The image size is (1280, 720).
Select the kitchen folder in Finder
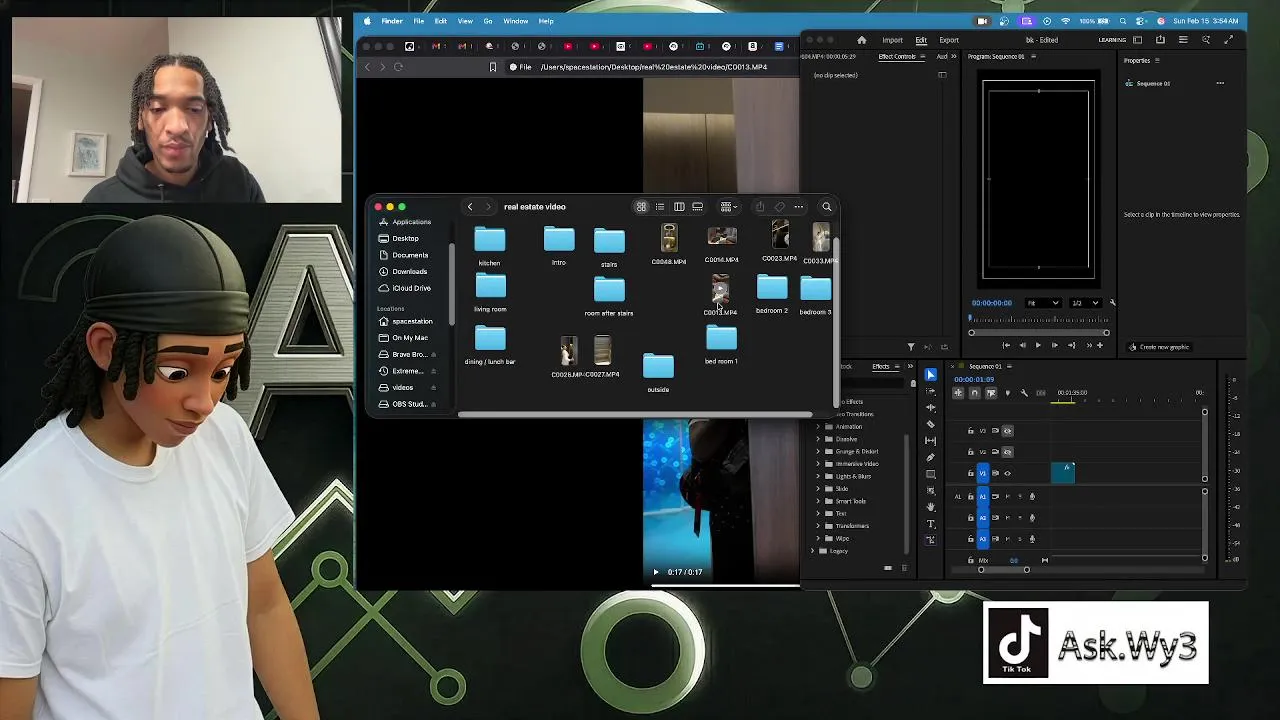click(490, 240)
